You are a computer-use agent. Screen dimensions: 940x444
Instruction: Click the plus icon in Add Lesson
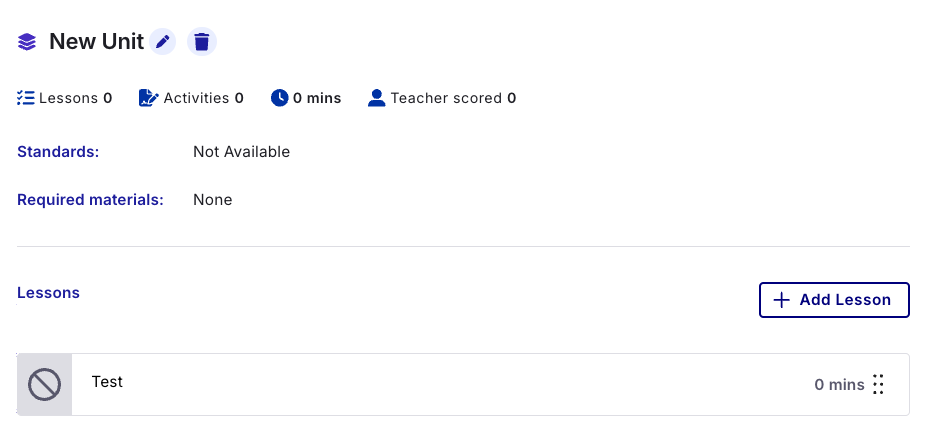tap(782, 300)
